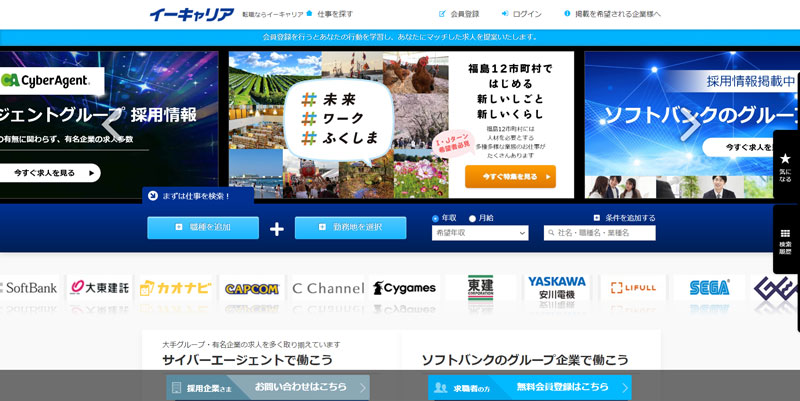Click 求職者の方 無料会員登録はこちら banner
The height and width of the screenshot is (401, 800).
click(530, 388)
